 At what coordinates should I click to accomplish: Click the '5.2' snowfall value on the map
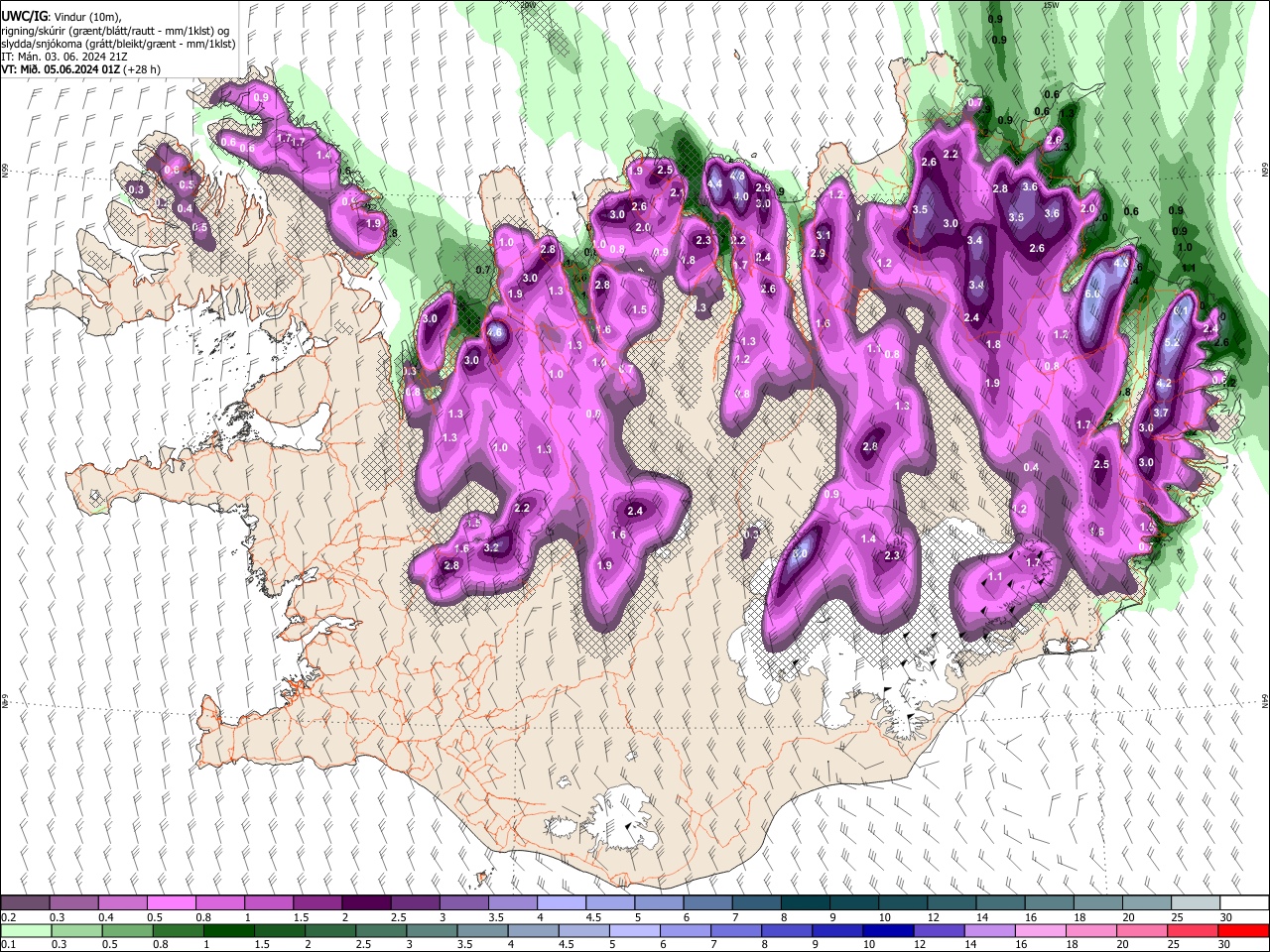pyautogui.click(x=1172, y=343)
